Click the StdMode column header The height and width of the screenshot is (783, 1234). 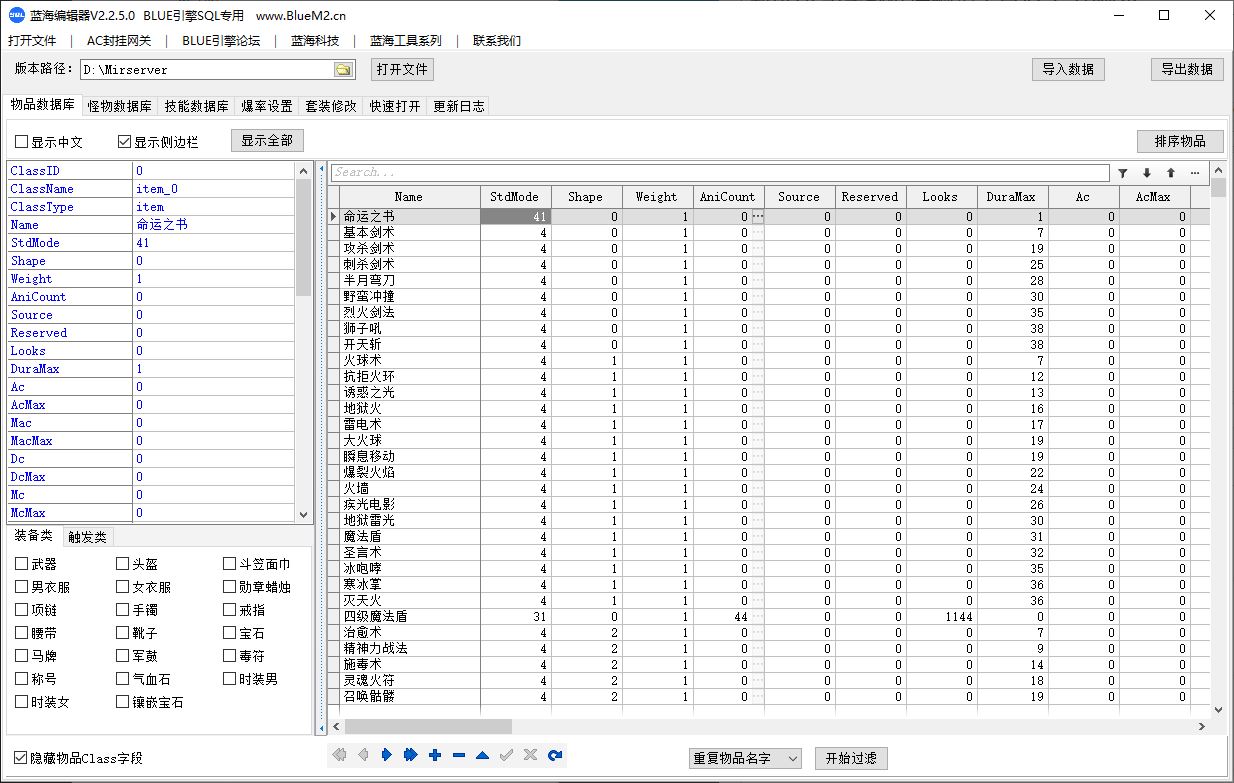point(516,197)
